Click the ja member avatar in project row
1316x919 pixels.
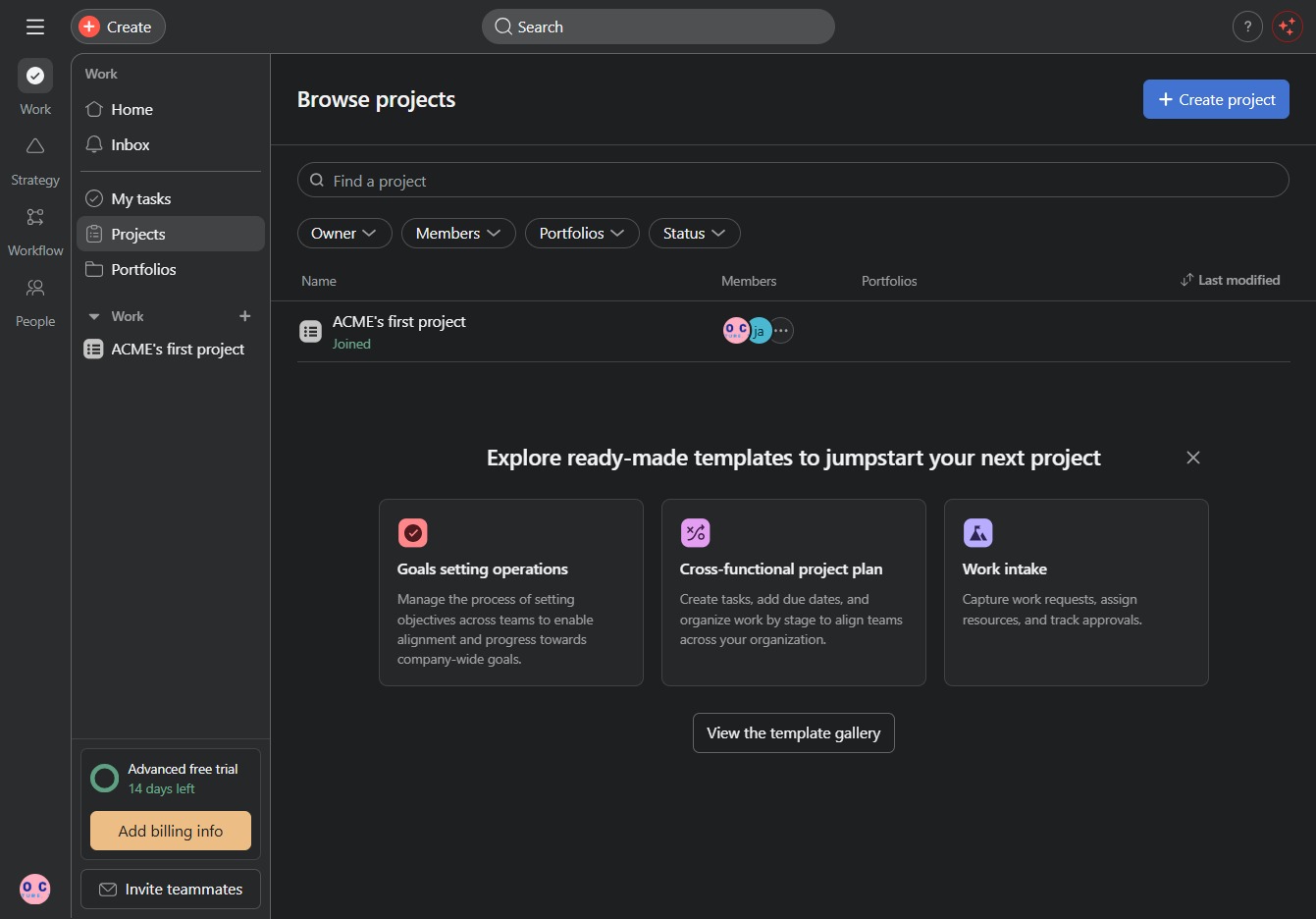[759, 331]
